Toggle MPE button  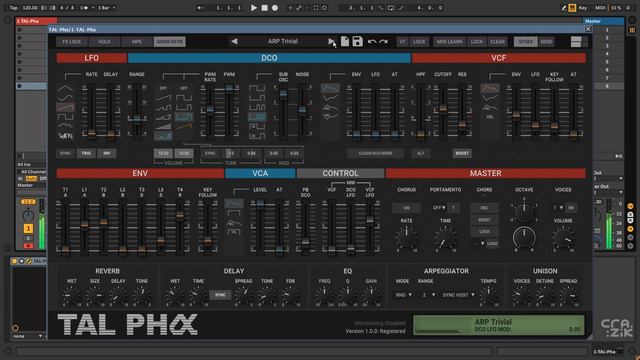pos(137,42)
